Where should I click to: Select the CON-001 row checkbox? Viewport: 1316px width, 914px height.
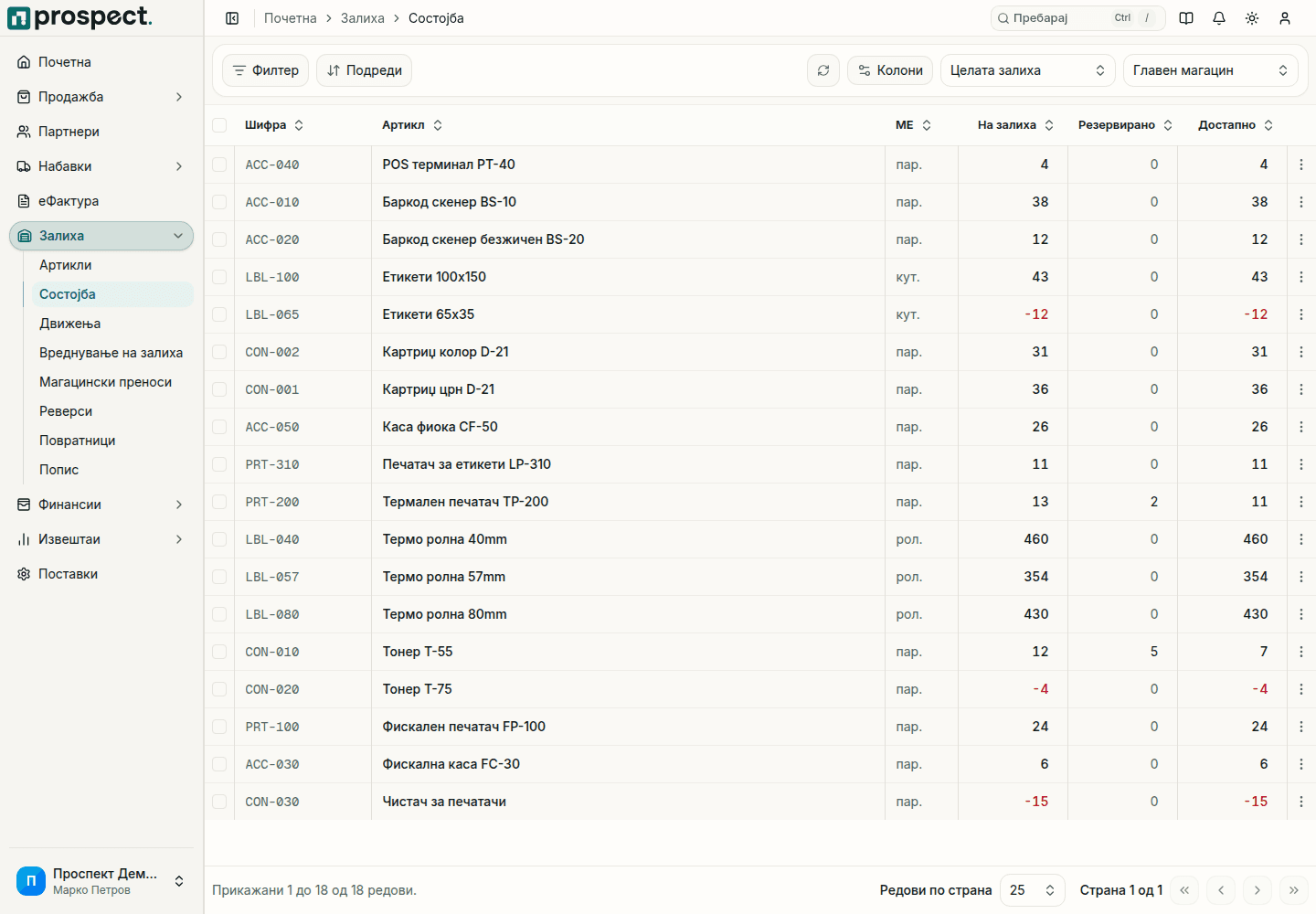[x=219, y=389]
